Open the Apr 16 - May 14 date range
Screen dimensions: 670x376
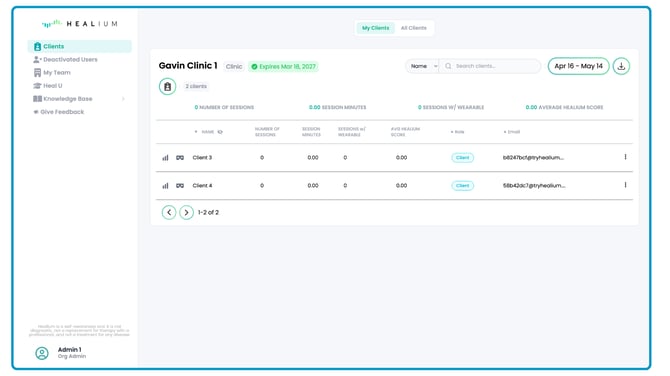click(579, 66)
